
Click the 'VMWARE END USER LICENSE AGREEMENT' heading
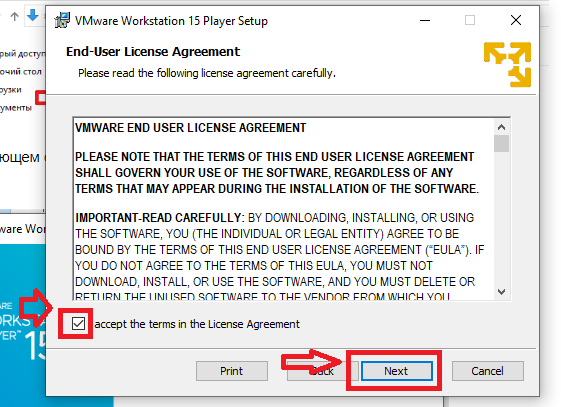point(190,128)
